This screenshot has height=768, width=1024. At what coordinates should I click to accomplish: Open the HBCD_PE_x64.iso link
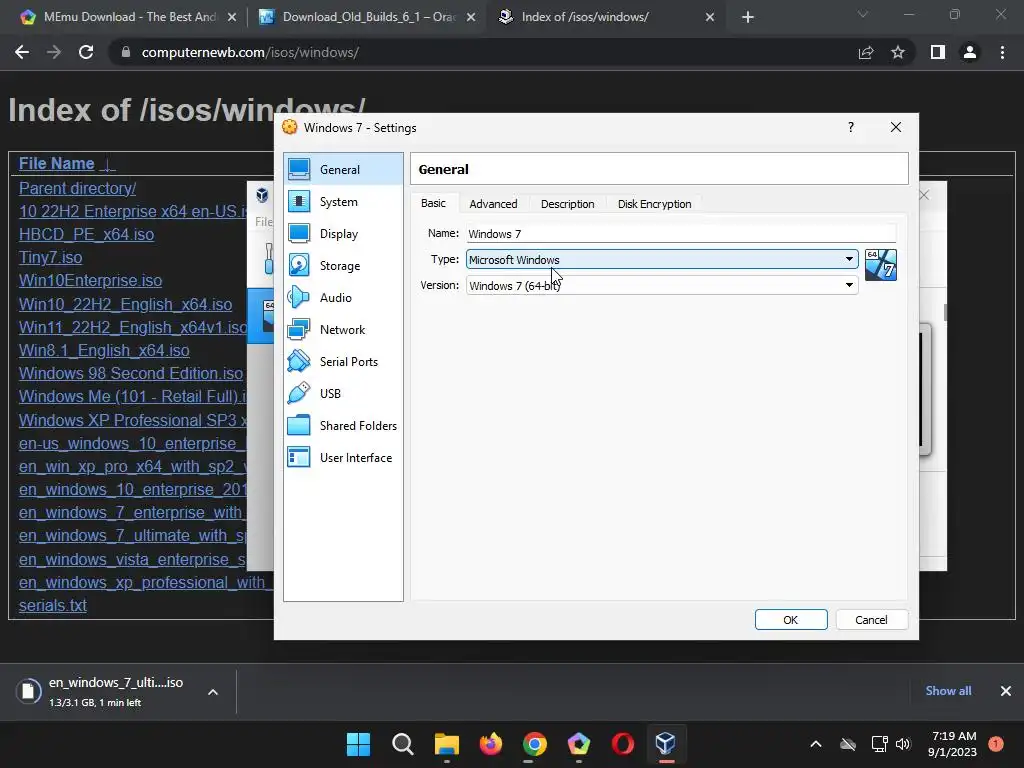(x=86, y=234)
